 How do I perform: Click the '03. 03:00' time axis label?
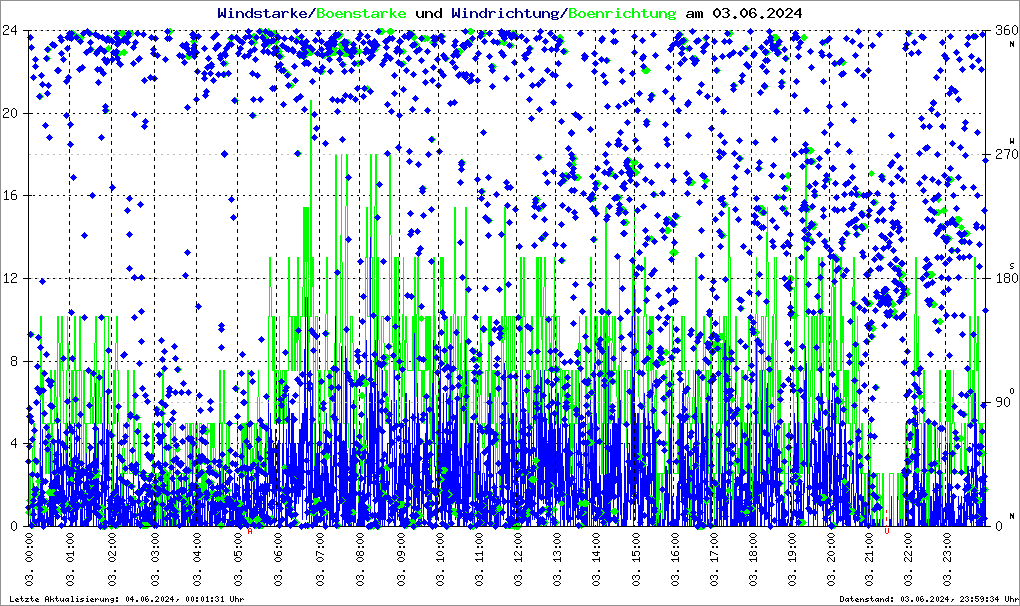click(155, 558)
